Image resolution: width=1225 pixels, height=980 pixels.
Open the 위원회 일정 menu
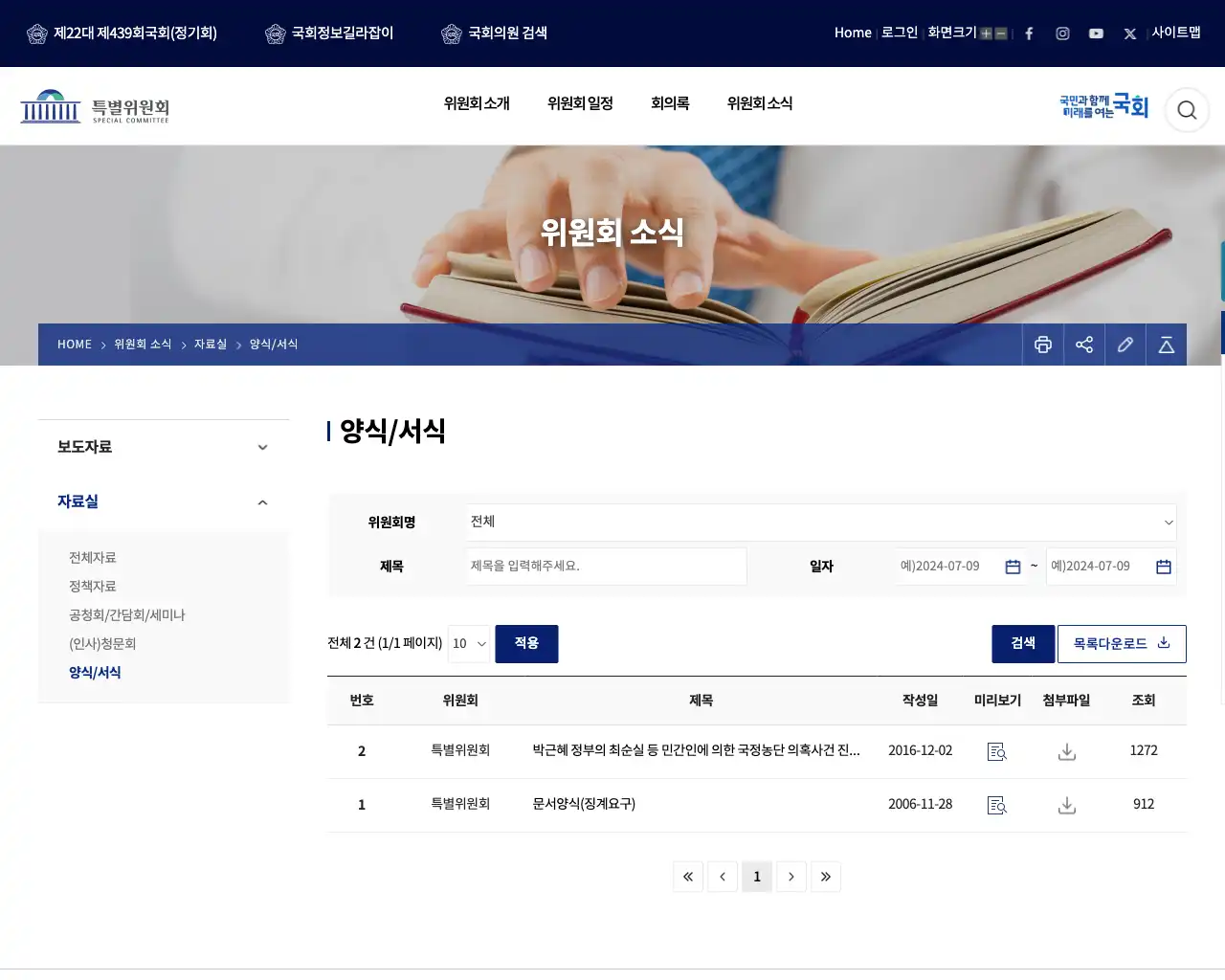tap(580, 103)
